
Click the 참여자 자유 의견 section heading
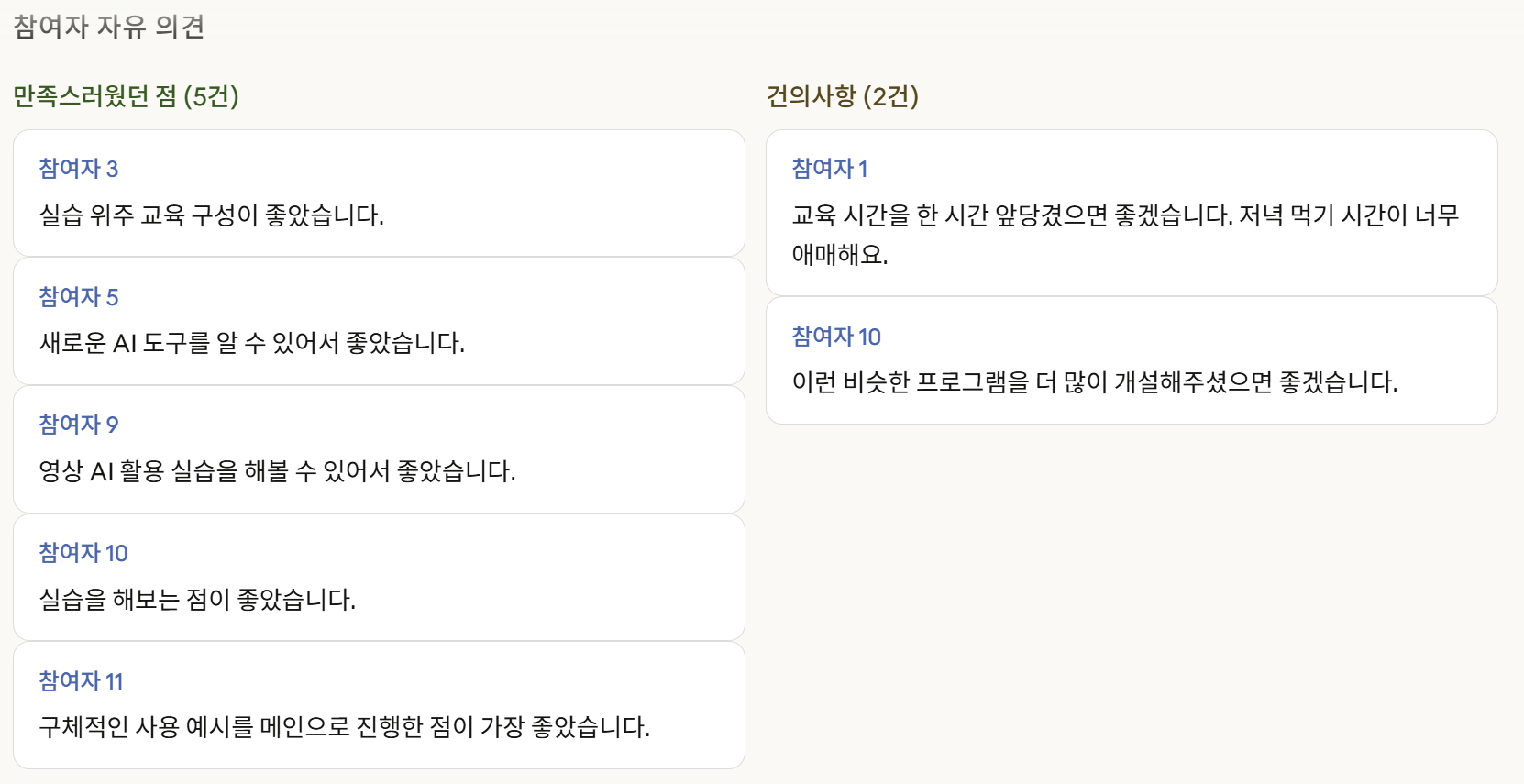click(109, 27)
